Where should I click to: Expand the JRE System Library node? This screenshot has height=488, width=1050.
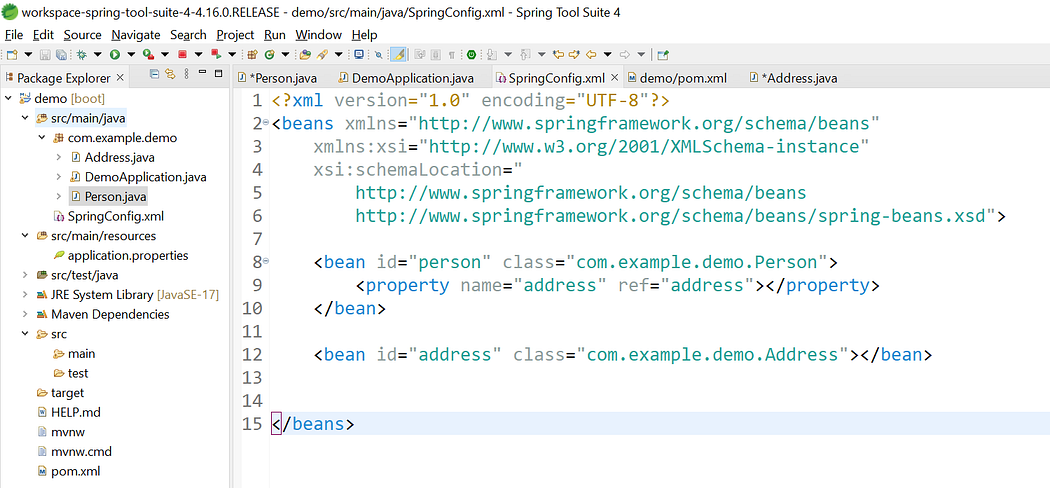click(25, 295)
